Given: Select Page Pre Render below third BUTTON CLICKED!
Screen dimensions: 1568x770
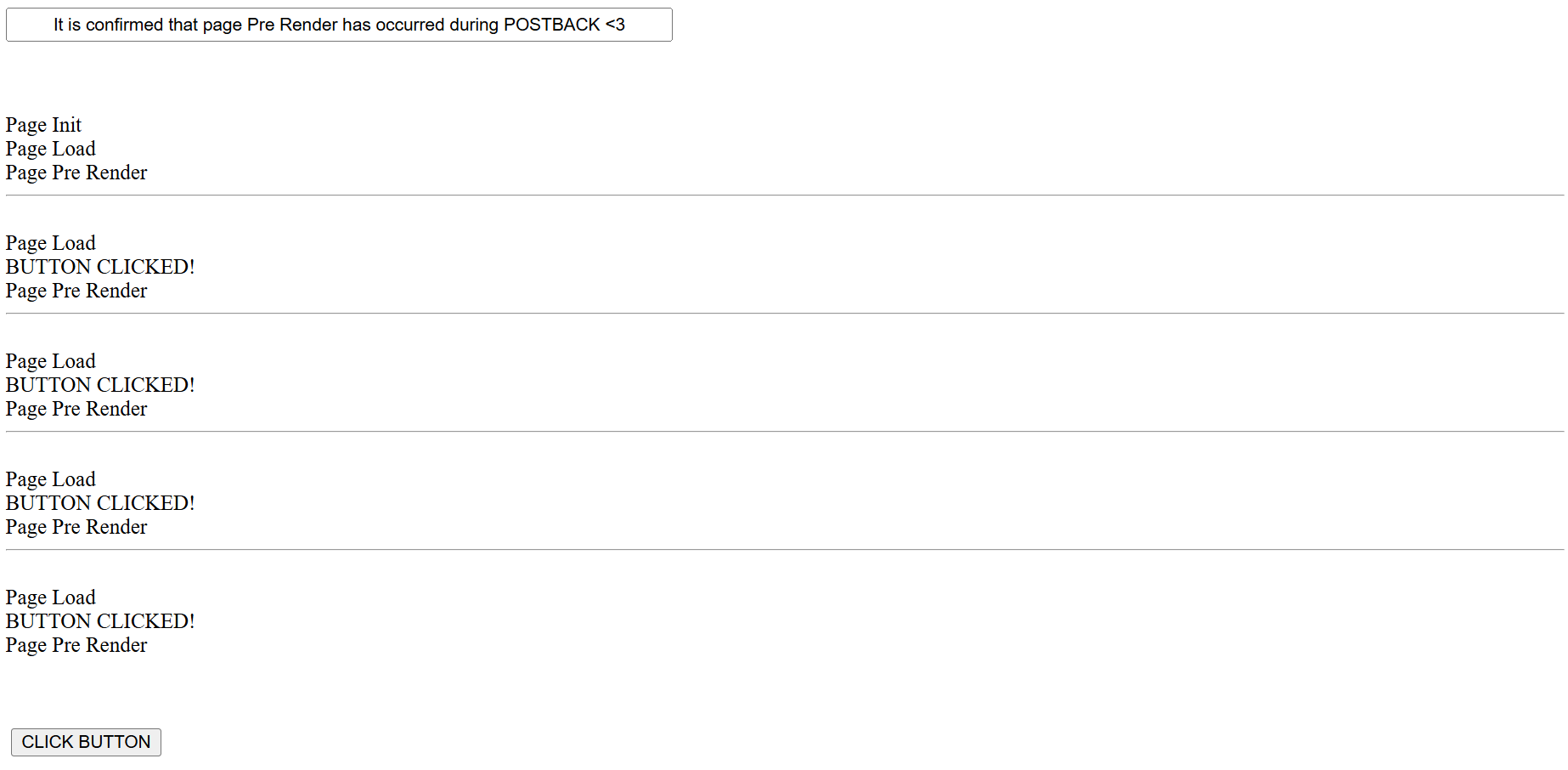Looking at the screenshot, I should [x=76, y=527].
